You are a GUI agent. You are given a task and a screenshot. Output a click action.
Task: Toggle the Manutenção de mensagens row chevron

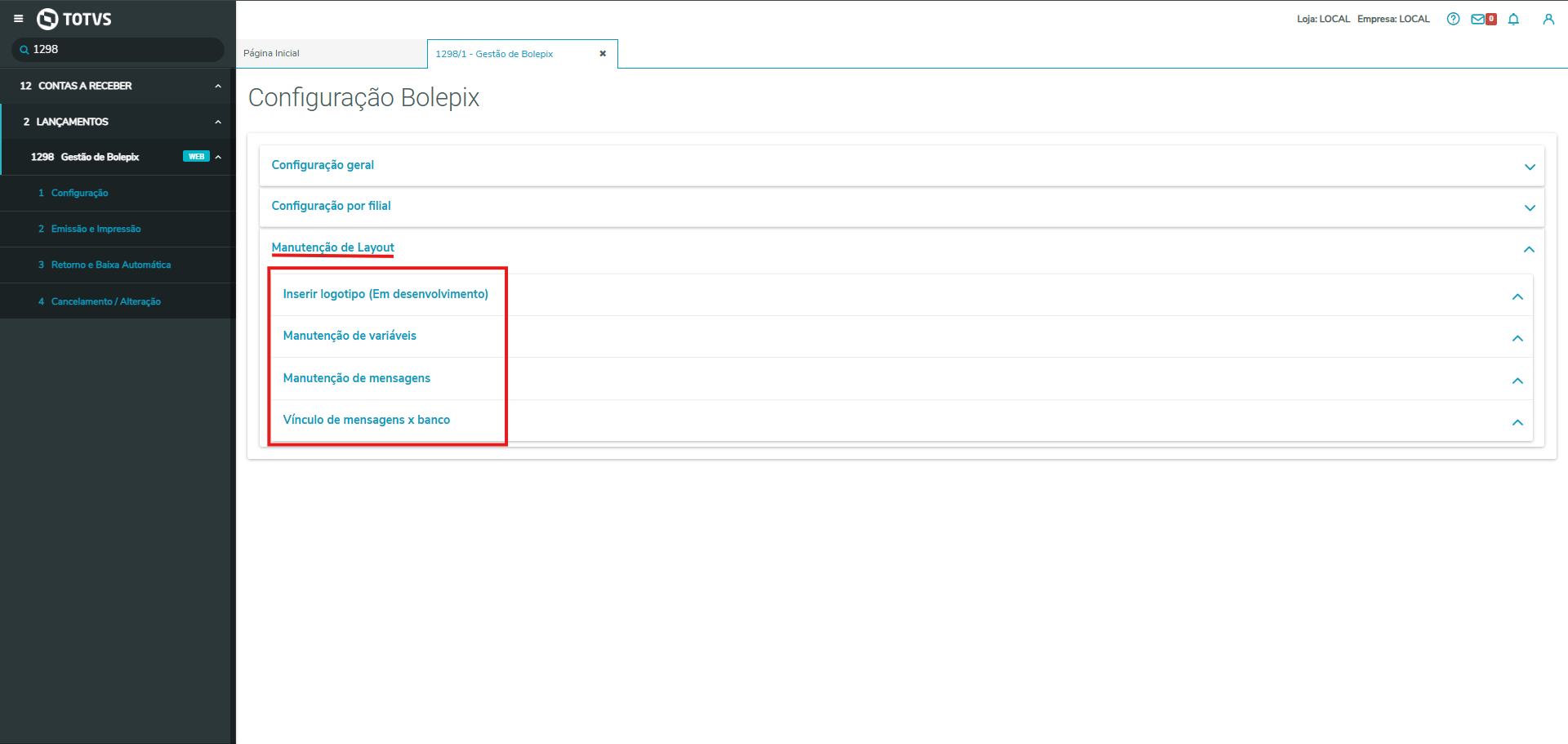(1517, 381)
